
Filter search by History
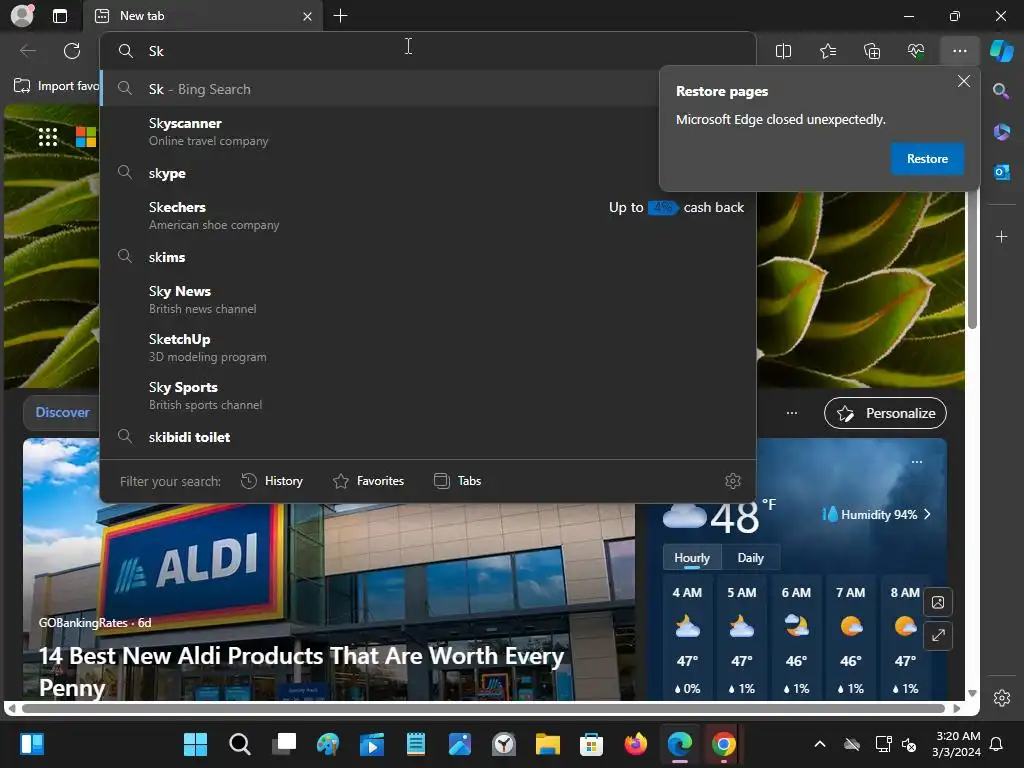click(x=272, y=481)
